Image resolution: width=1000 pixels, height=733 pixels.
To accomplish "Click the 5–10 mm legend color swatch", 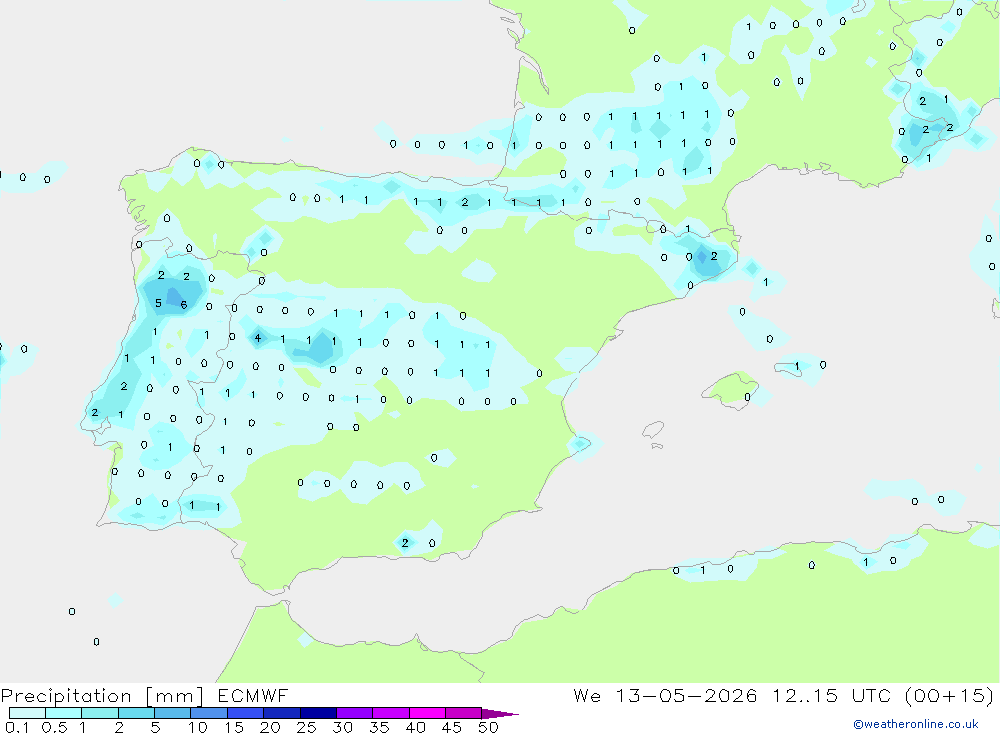I will click(172, 713).
